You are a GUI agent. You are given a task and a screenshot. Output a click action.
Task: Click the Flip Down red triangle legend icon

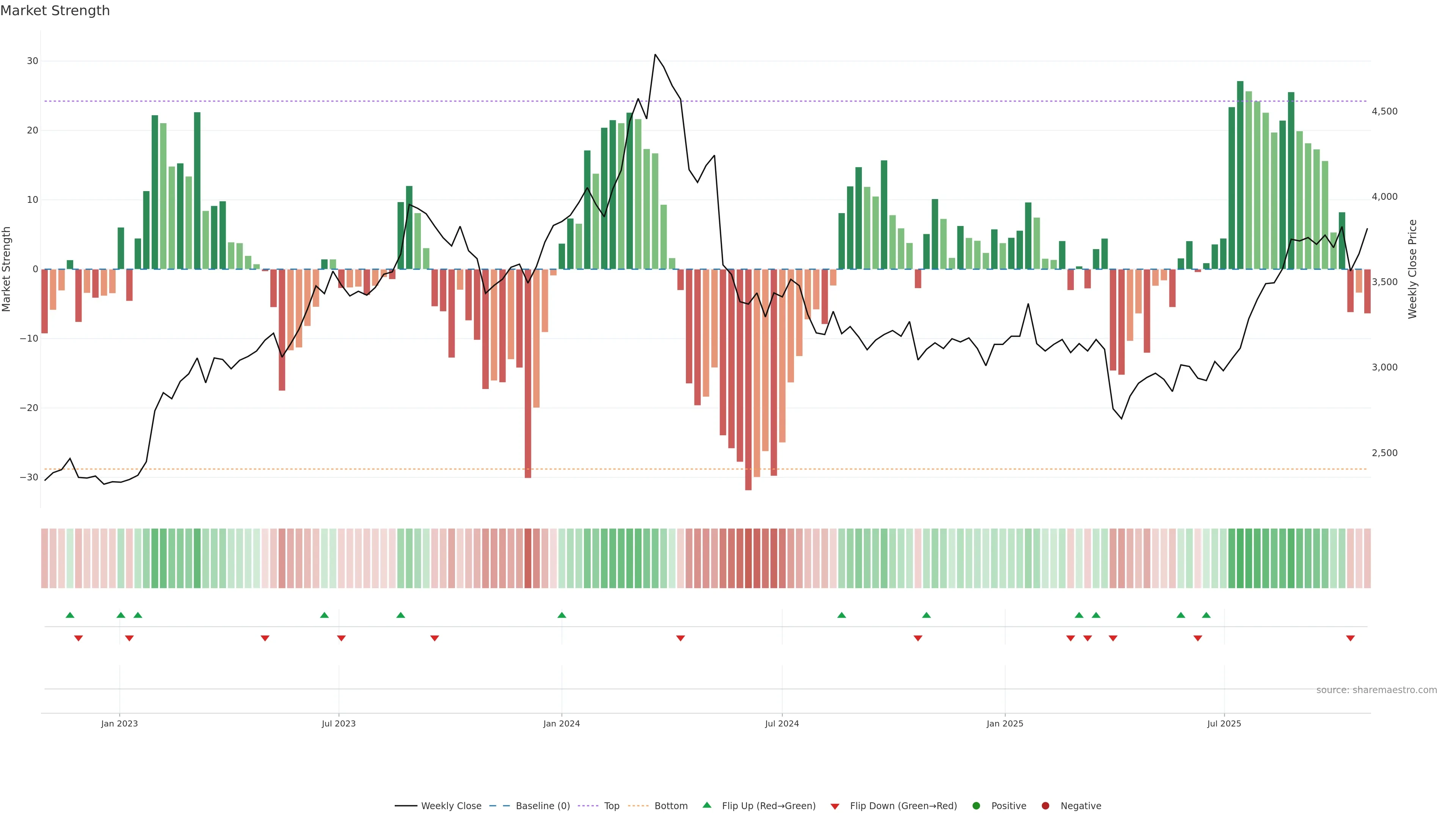835,806
